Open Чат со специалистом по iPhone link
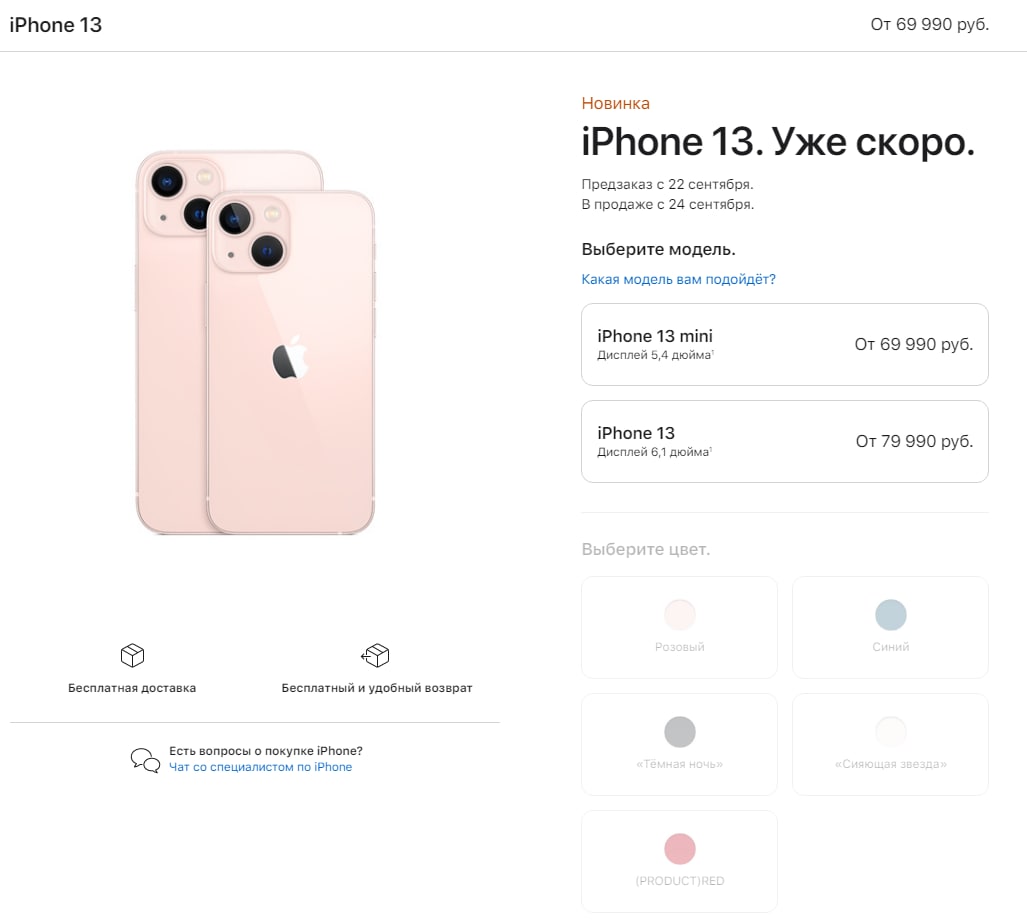This screenshot has width=1027, height=924. point(261,767)
